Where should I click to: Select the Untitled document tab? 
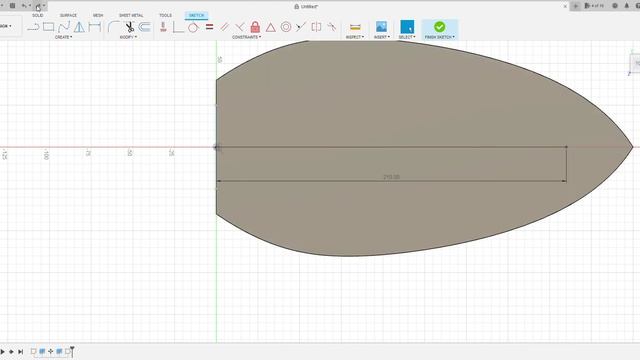(306, 7)
